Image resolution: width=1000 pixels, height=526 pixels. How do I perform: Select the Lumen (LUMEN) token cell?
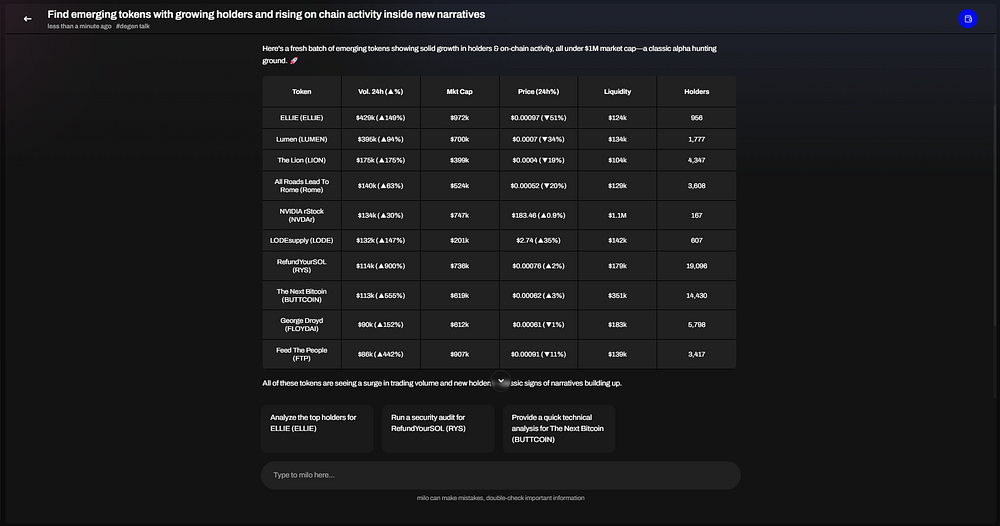[x=301, y=139]
